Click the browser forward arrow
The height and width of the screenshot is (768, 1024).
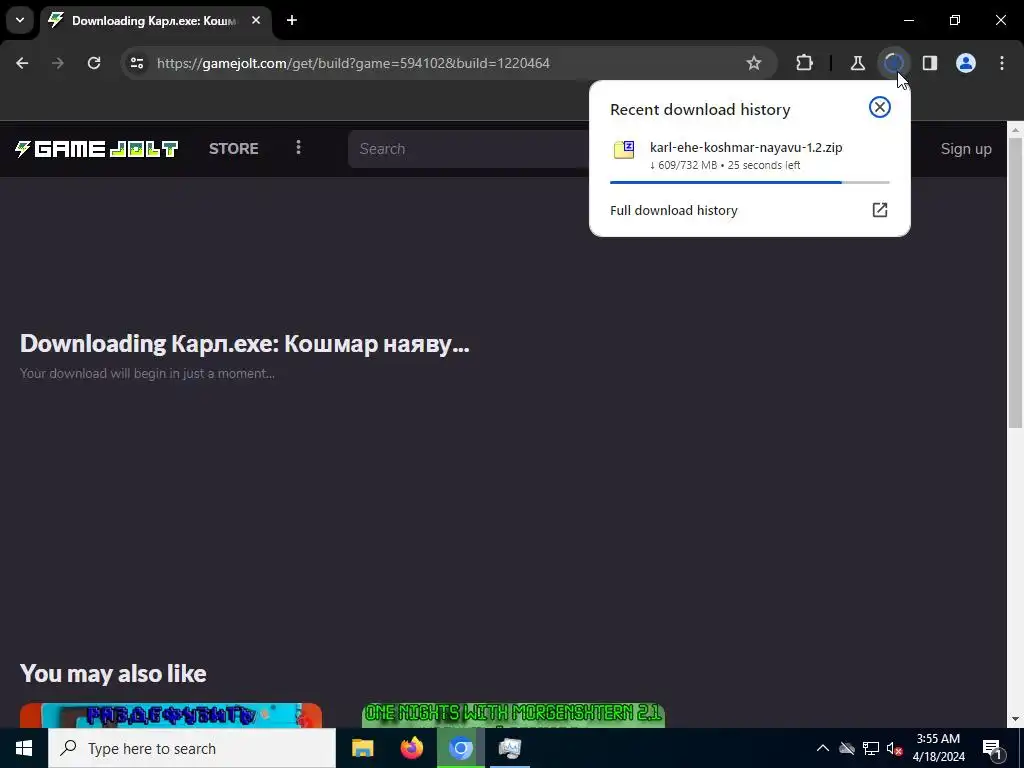pos(58,63)
